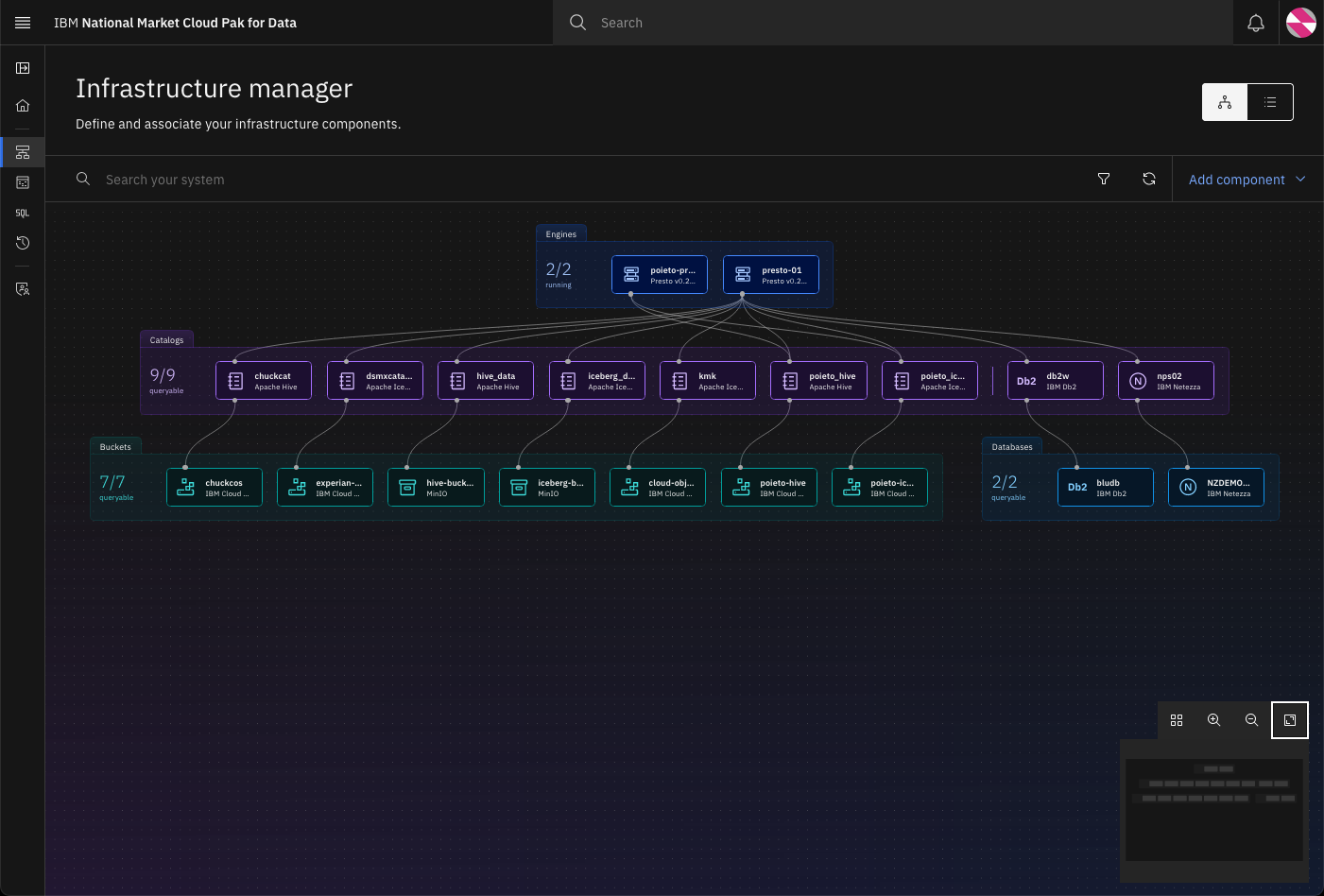Zoom in on the canvas
The width and height of the screenshot is (1324, 896).
1214,720
